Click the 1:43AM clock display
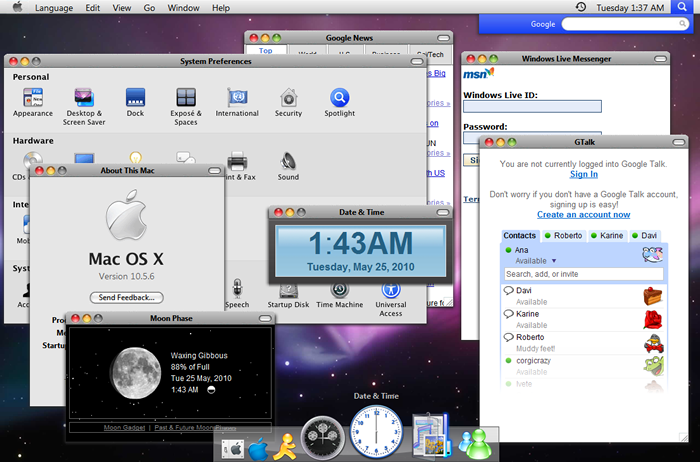 pos(361,251)
